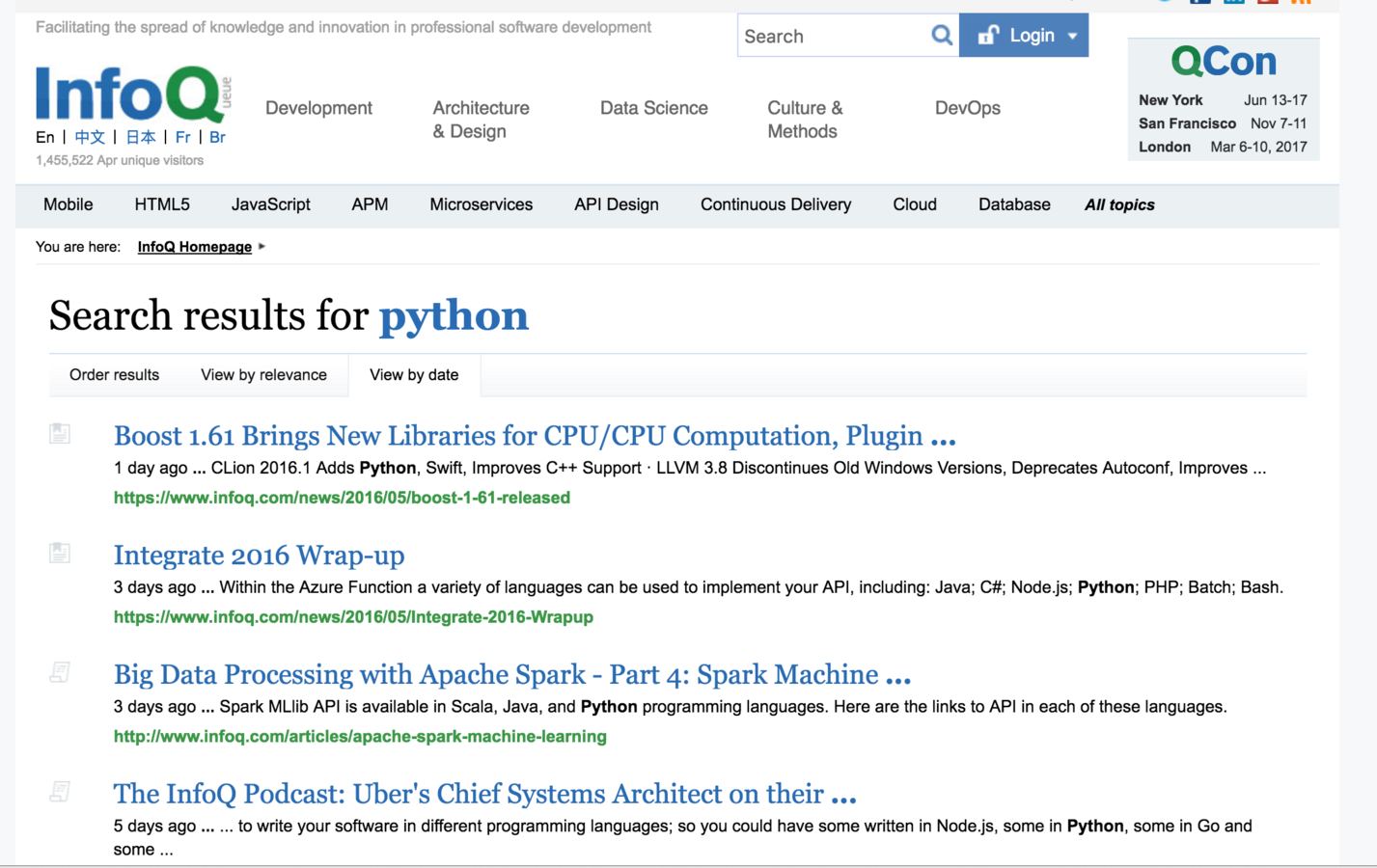The height and width of the screenshot is (868, 1377).
Task: Expand the Login dropdown arrow
Action: pos(1072,37)
